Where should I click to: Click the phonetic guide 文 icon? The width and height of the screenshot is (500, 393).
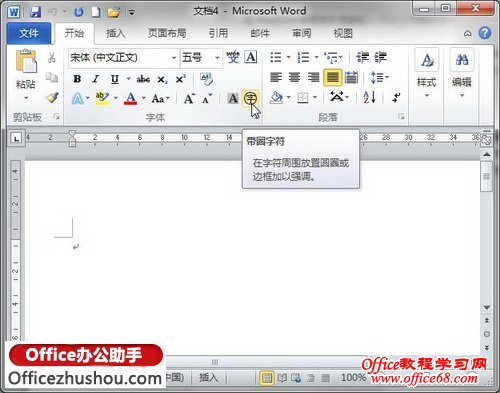tap(233, 57)
